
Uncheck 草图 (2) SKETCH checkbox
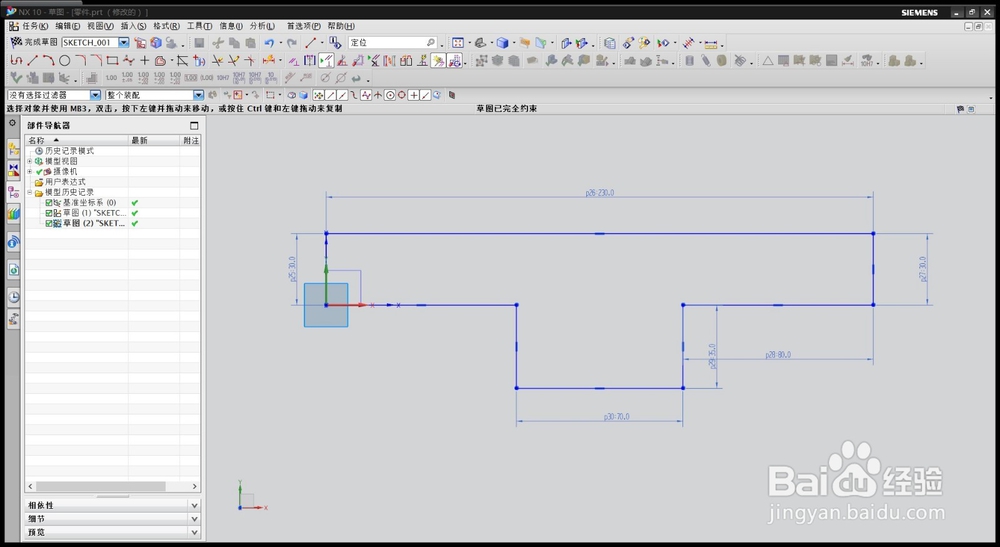(x=49, y=223)
